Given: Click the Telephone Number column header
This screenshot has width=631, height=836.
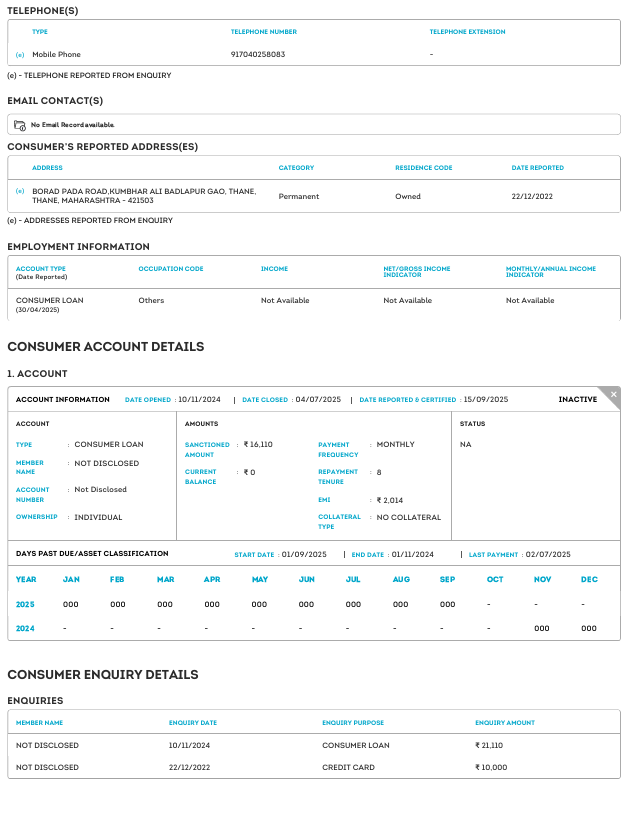Looking at the screenshot, I should pos(263,32).
